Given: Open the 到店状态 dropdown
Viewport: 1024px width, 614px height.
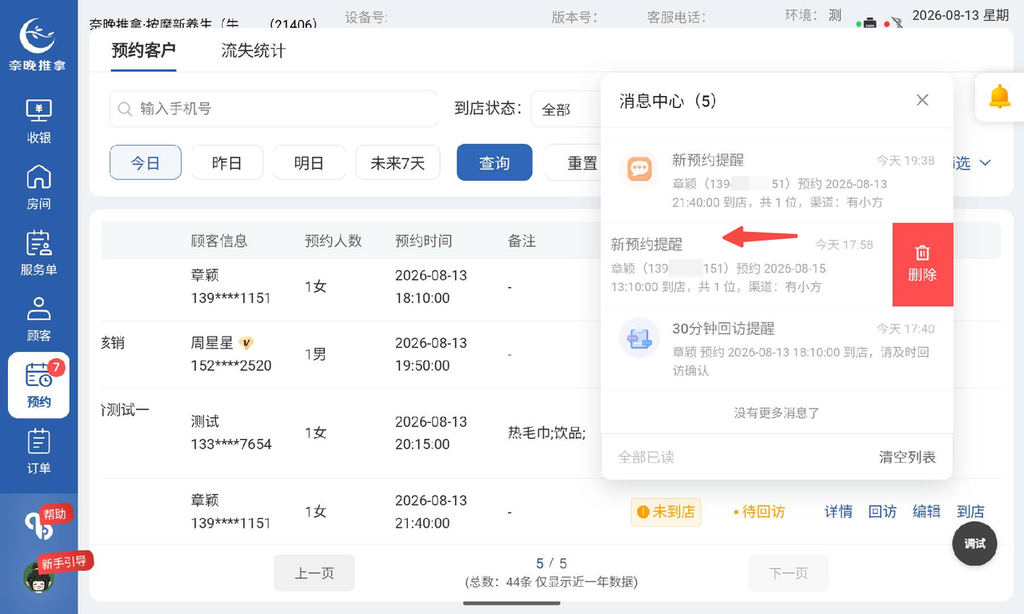Looking at the screenshot, I should point(567,109).
